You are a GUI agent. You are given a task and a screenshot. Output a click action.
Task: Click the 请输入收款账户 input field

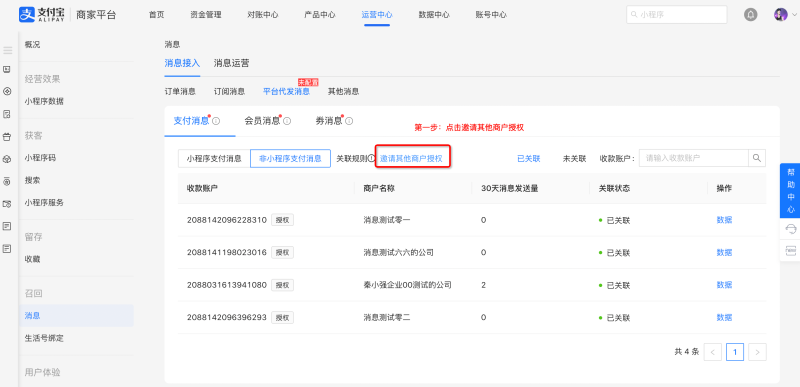(694, 158)
